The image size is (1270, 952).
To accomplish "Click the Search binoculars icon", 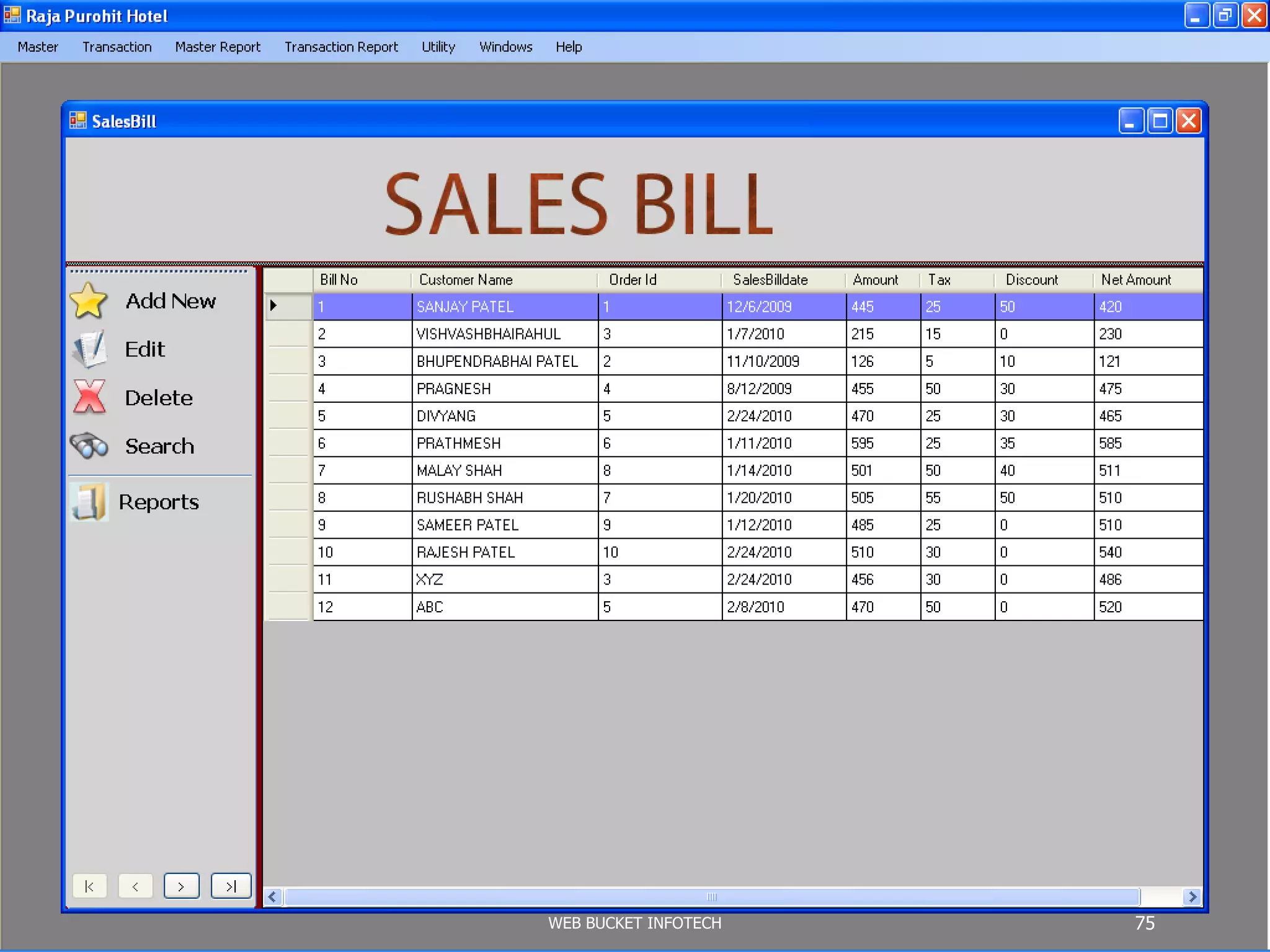I will point(89,446).
